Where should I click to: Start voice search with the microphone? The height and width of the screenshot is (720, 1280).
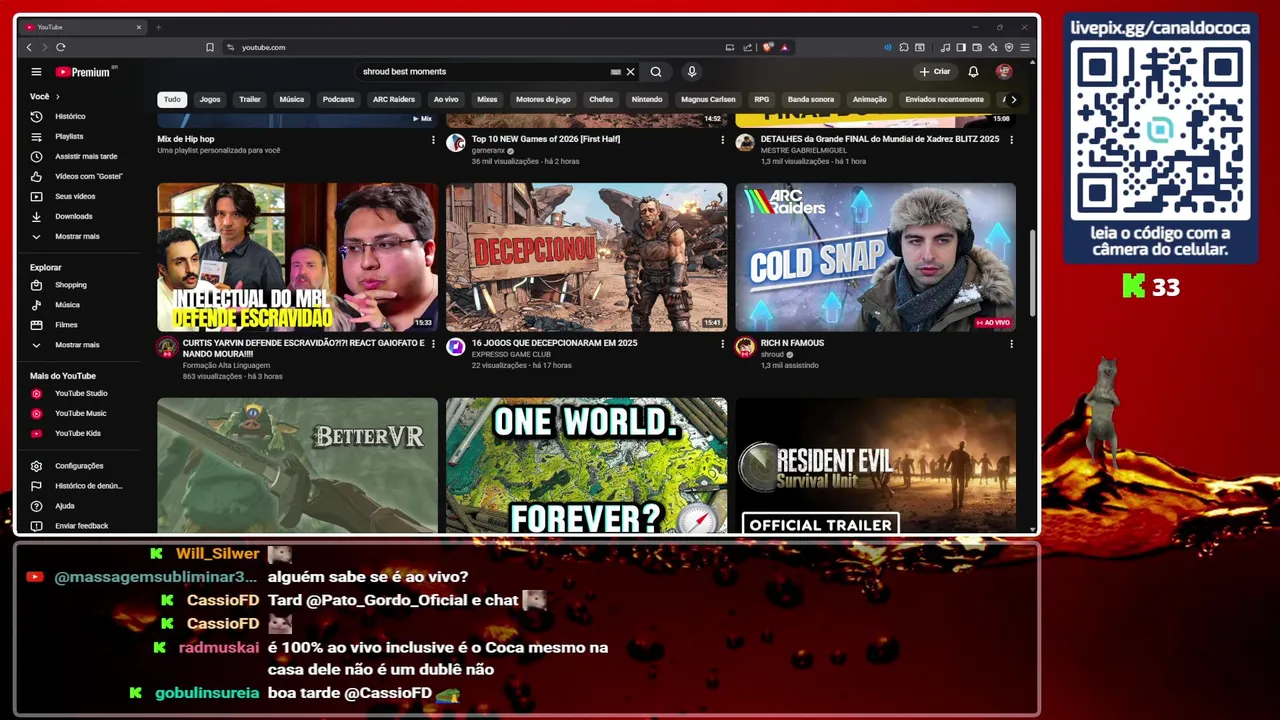pos(691,72)
